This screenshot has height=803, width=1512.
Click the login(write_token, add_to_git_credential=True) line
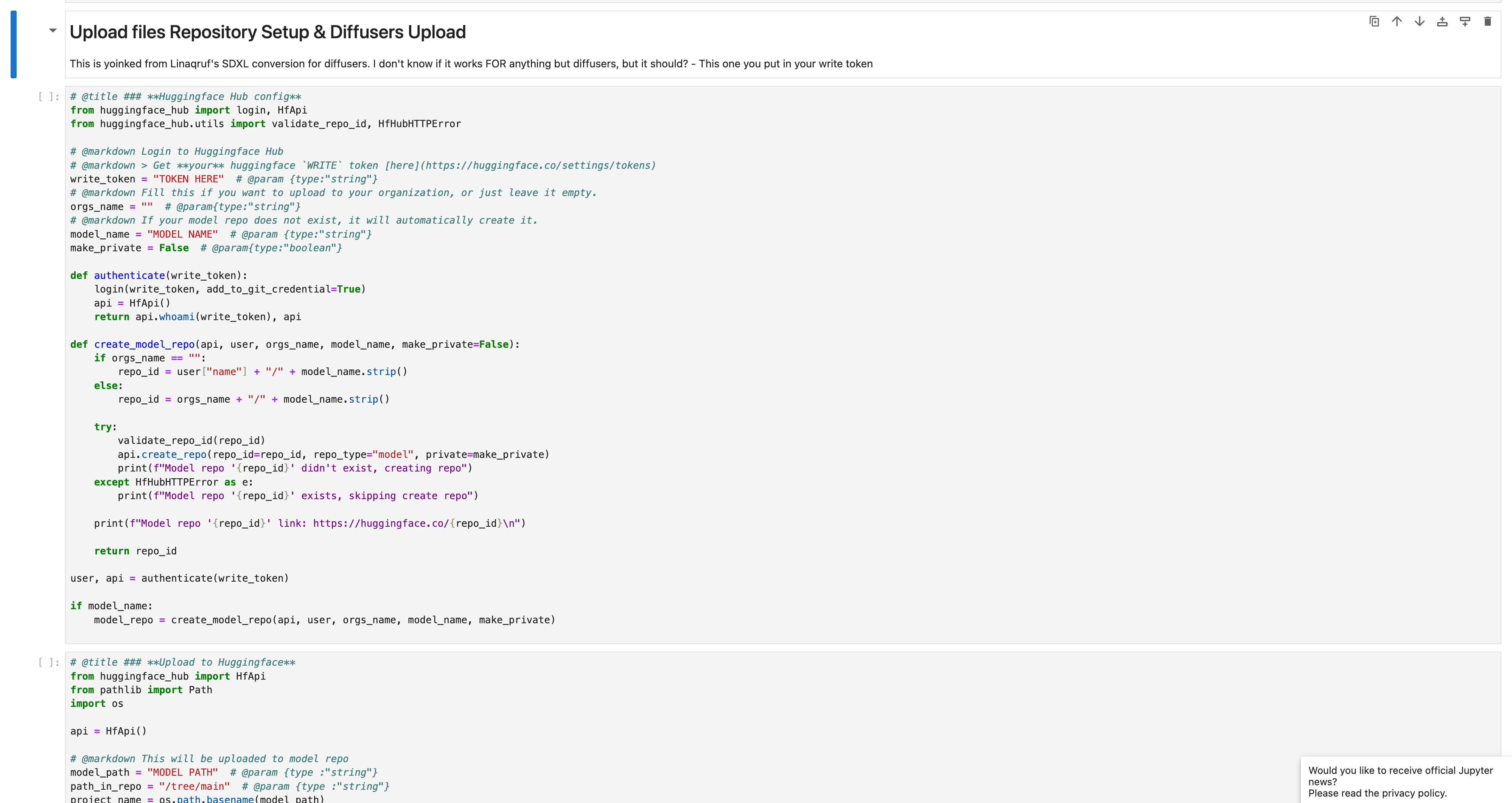click(x=230, y=289)
